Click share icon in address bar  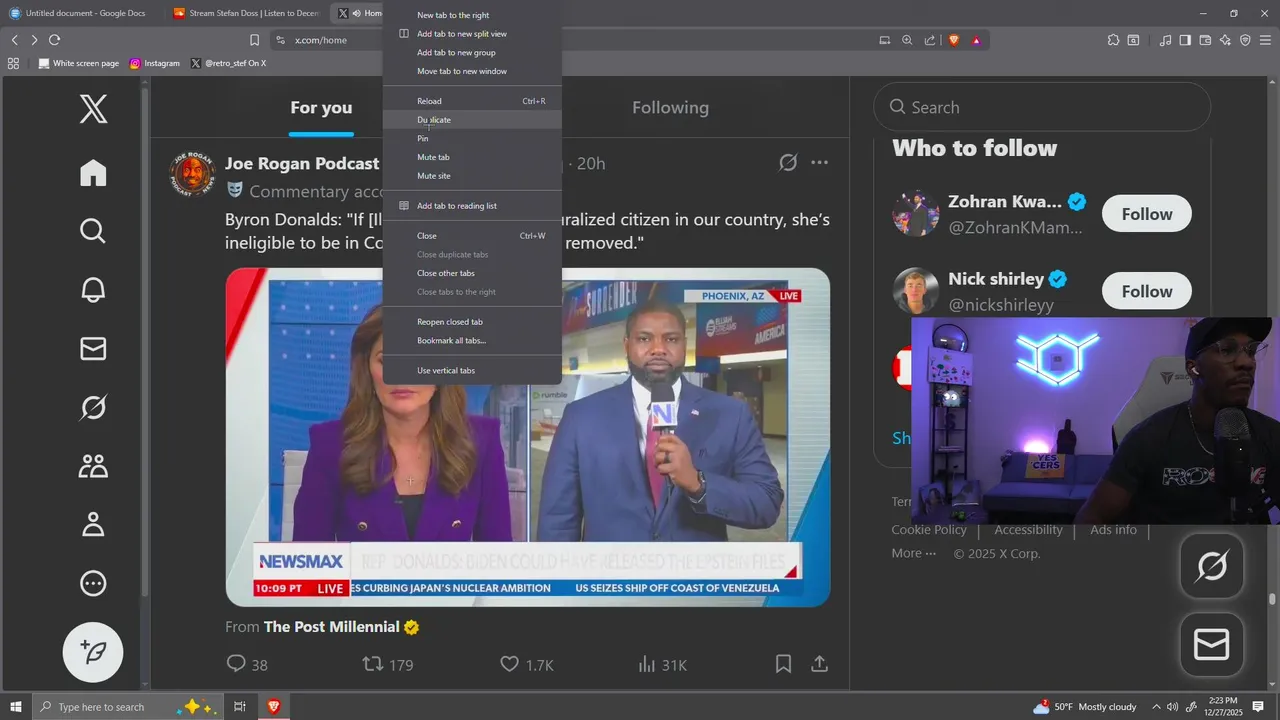point(930,40)
